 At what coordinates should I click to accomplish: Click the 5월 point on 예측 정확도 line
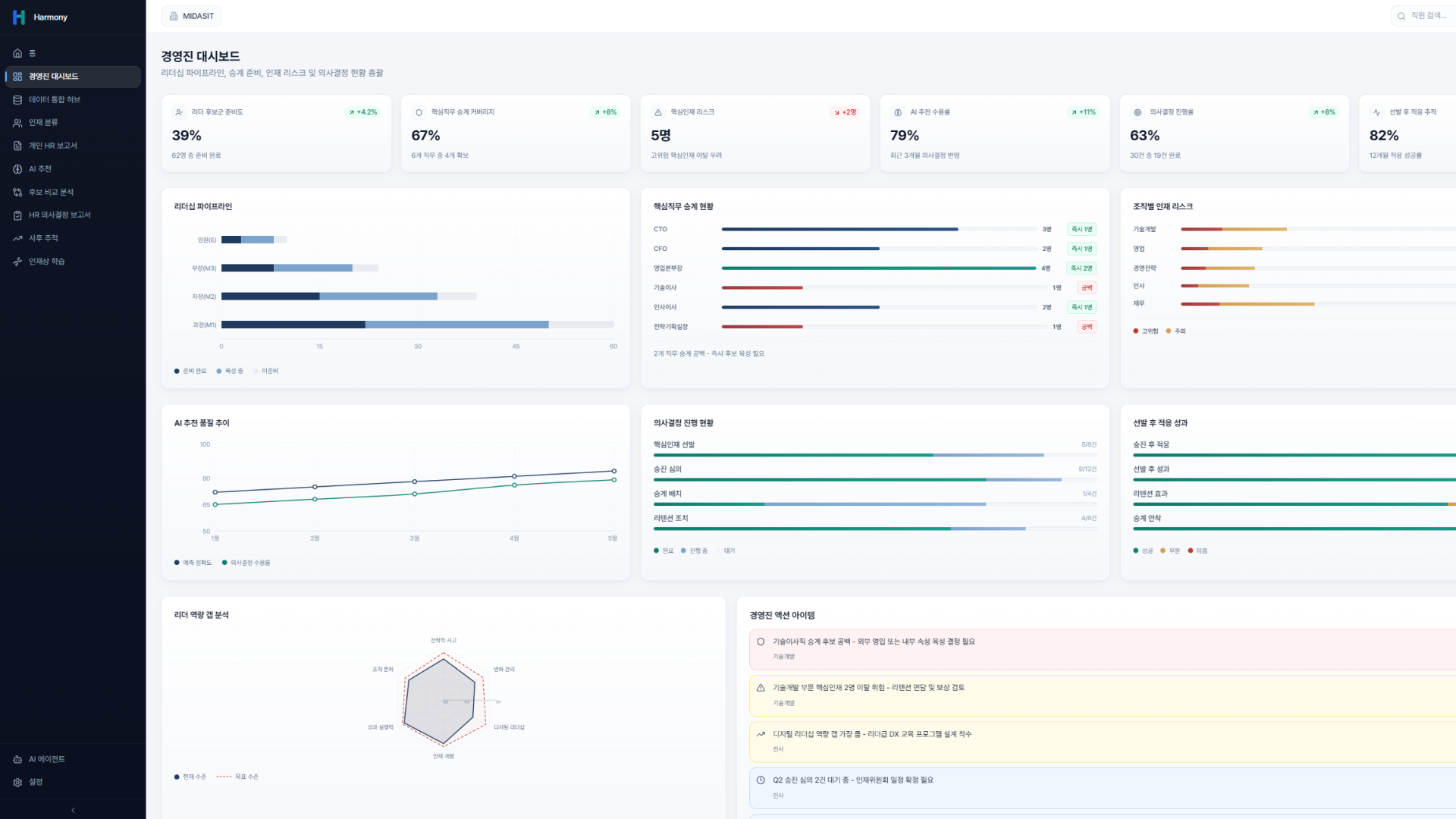click(x=614, y=471)
